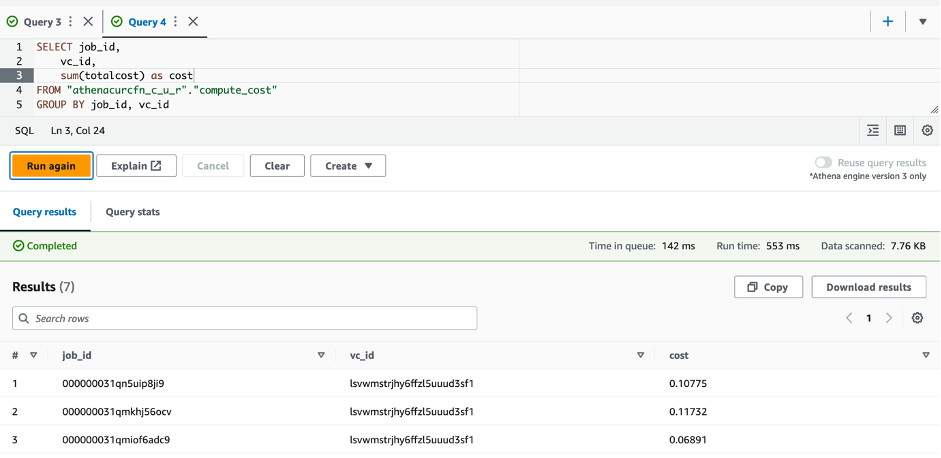This screenshot has width=941, height=458.
Task: Open the query tabs list dropdown arrow
Action: (922, 21)
